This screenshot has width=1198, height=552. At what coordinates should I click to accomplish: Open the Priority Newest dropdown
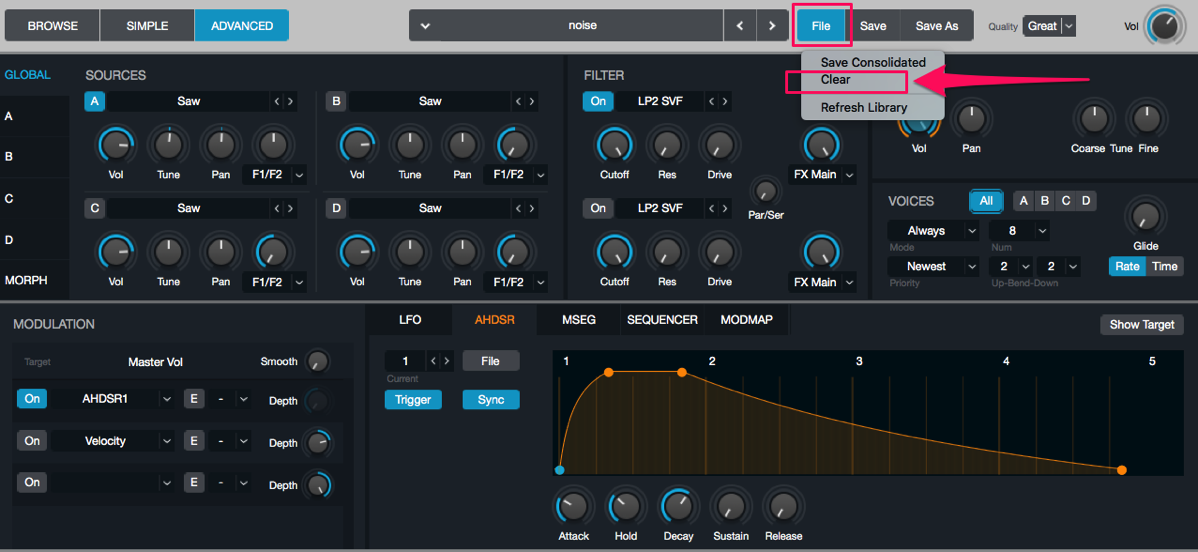tap(933, 266)
